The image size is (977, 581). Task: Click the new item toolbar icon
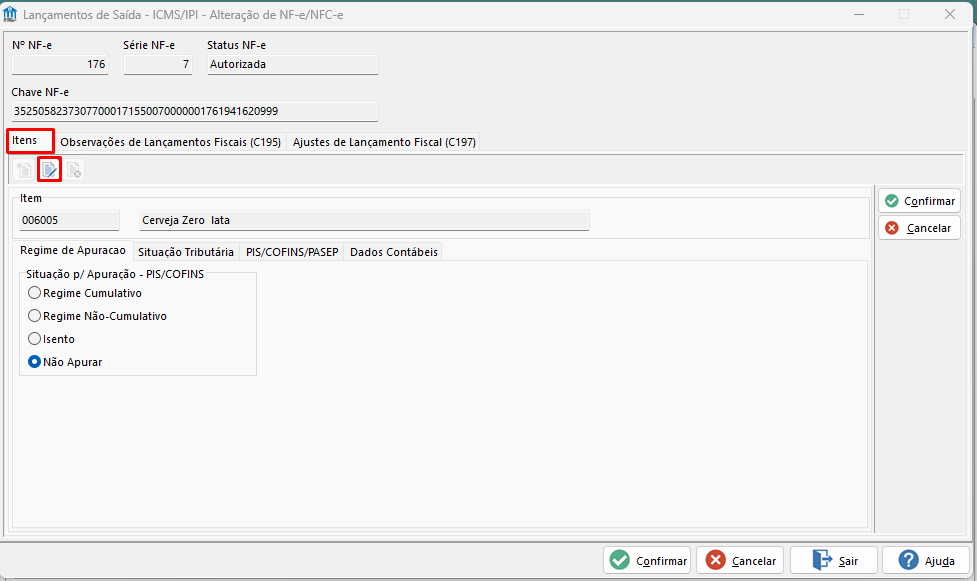[x=24, y=170]
